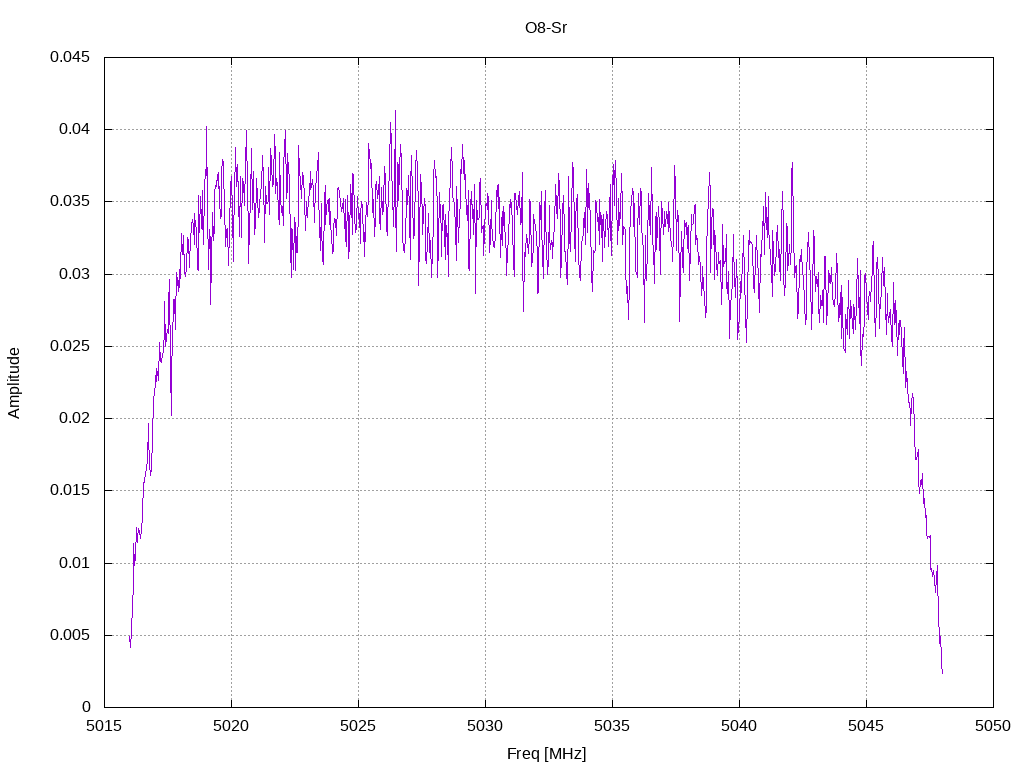Click the 5045 x-axis tick label
This screenshot has width=1024, height=768.
click(x=867, y=726)
